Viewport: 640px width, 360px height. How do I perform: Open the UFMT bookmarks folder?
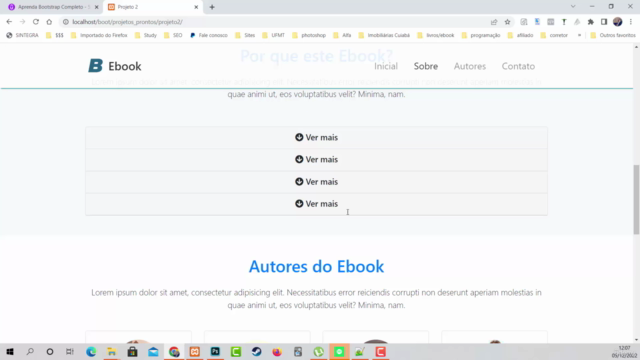[x=273, y=35]
